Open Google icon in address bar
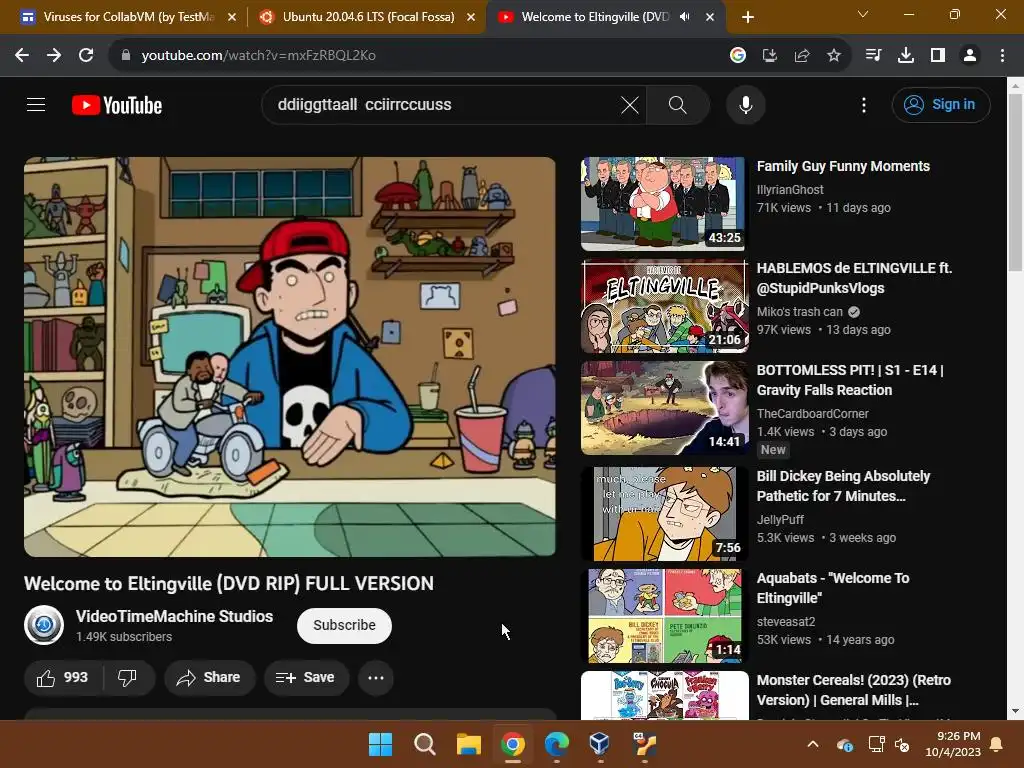1024x768 pixels. 738,56
